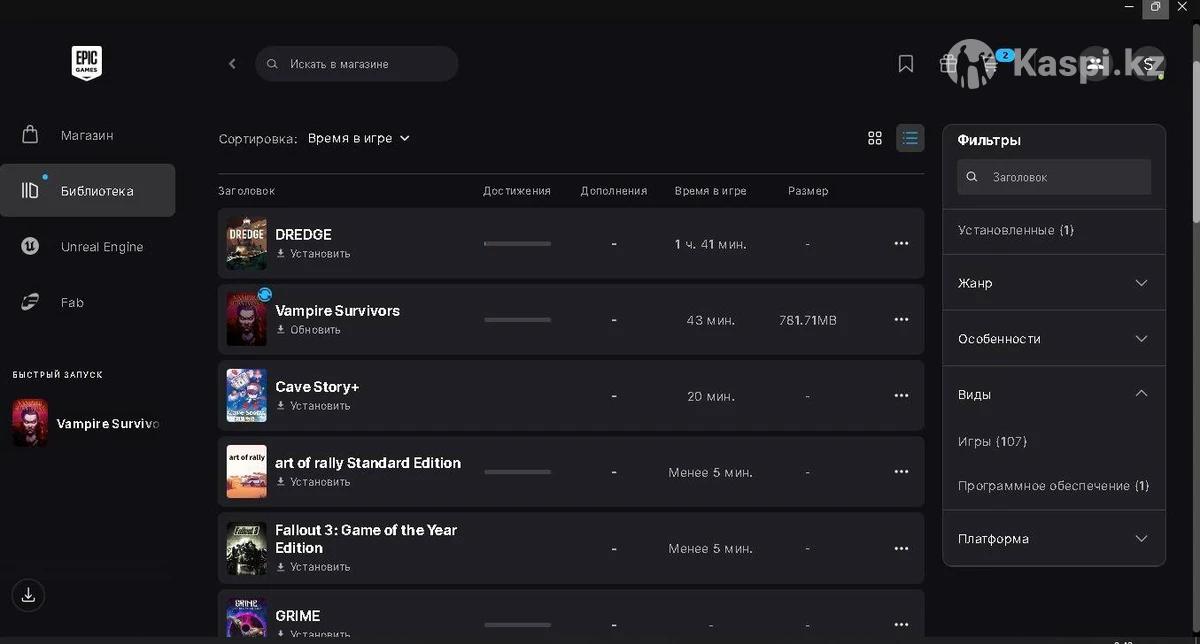Open Магазин in the sidebar
Image resolution: width=1200 pixels, height=644 pixels.
click(87, 135)
